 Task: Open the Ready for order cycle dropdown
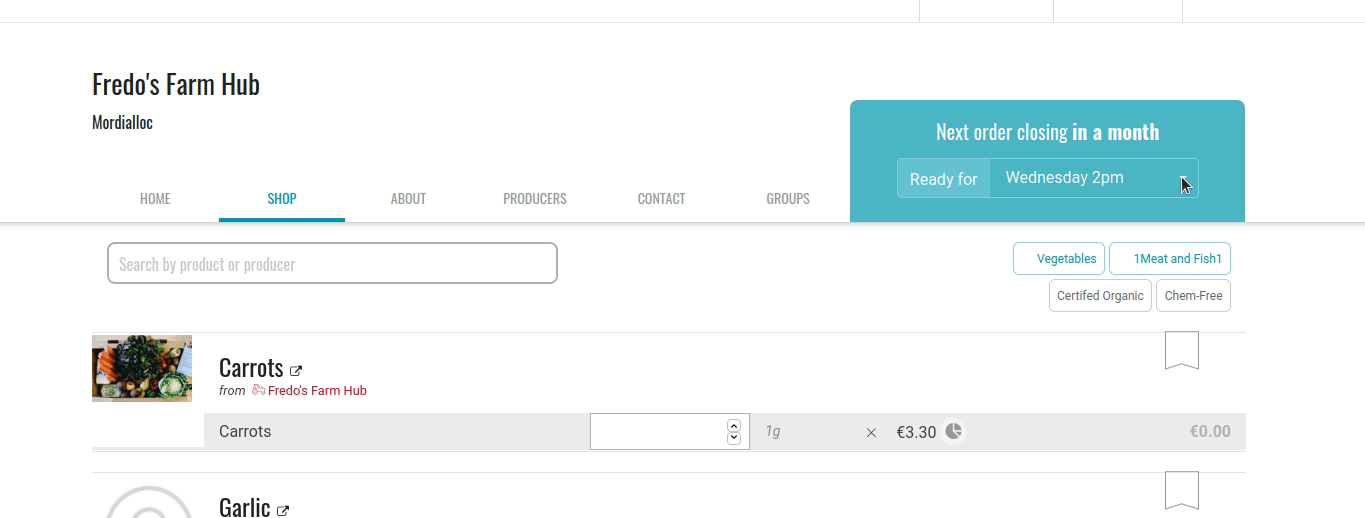coord(1094,178)
